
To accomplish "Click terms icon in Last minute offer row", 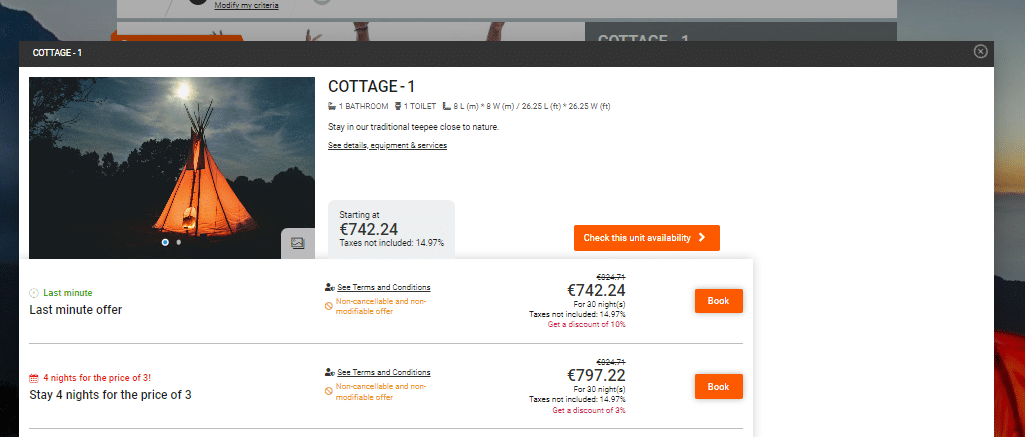I will coord(330,287).
